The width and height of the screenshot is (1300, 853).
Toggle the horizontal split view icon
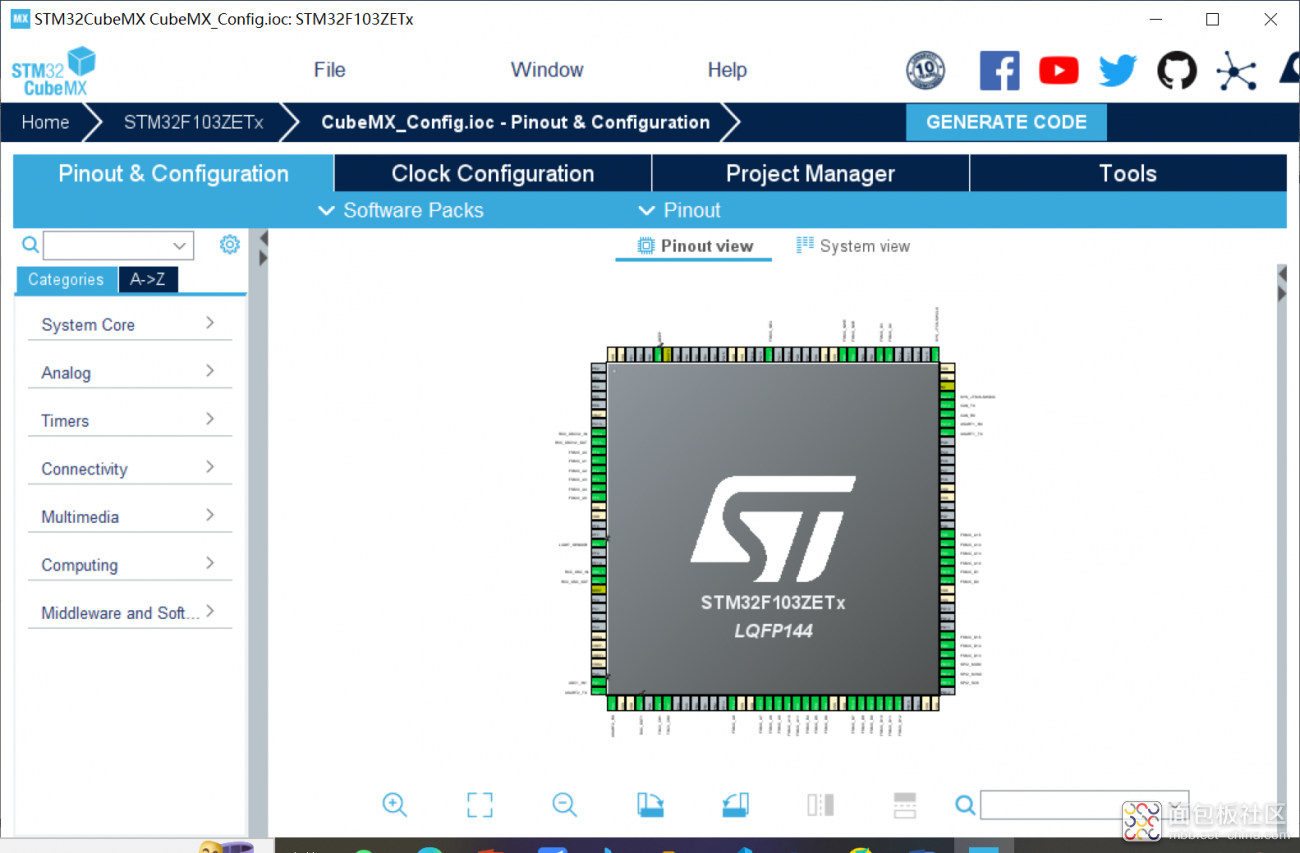pyautogui.click(x=904, y=805)
